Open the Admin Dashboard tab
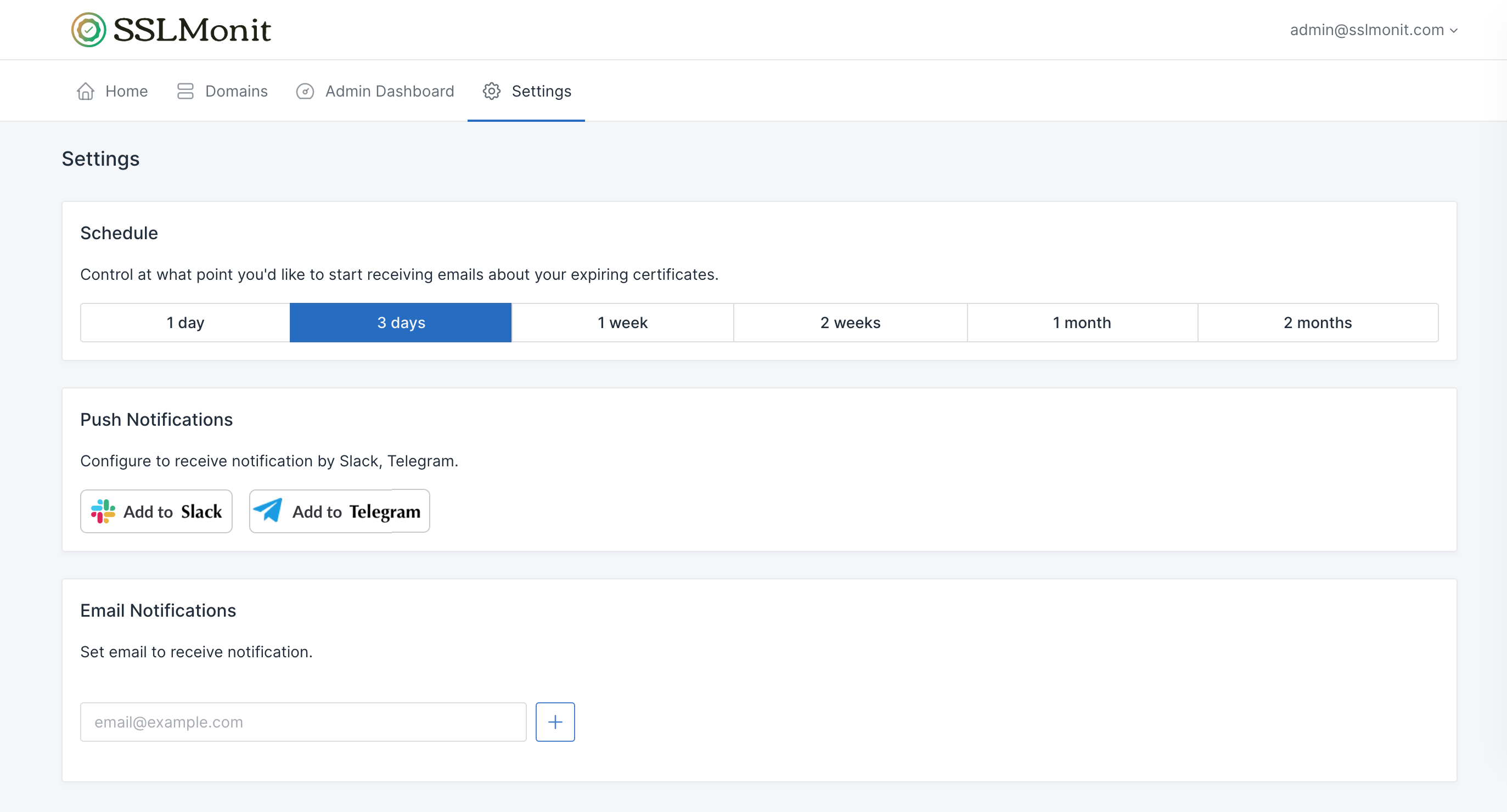 point(389,91)
